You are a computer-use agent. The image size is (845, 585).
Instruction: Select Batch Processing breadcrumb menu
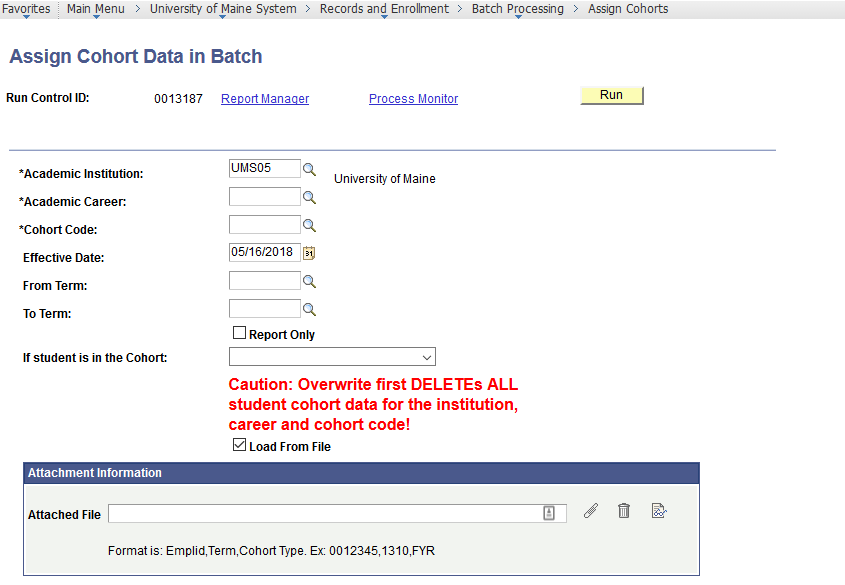tap(518, 9)
